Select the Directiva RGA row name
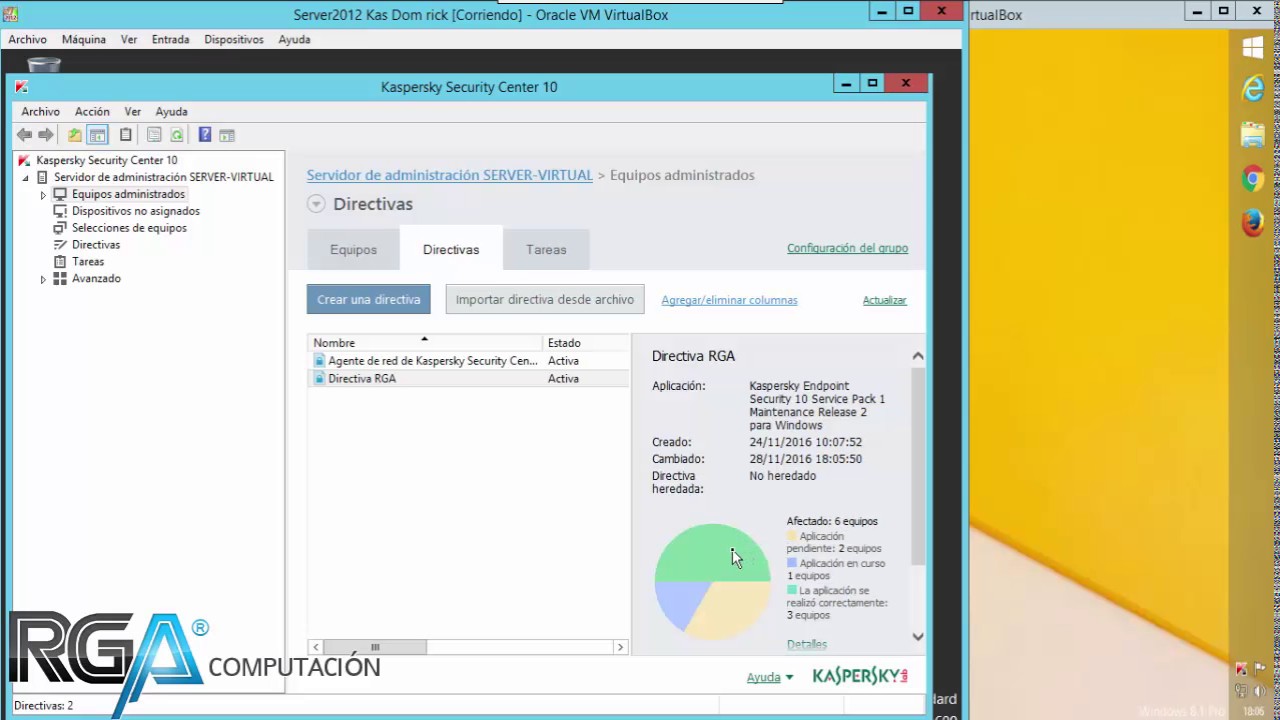Screen dimensions: 1280x720 (x=362, y=379)
